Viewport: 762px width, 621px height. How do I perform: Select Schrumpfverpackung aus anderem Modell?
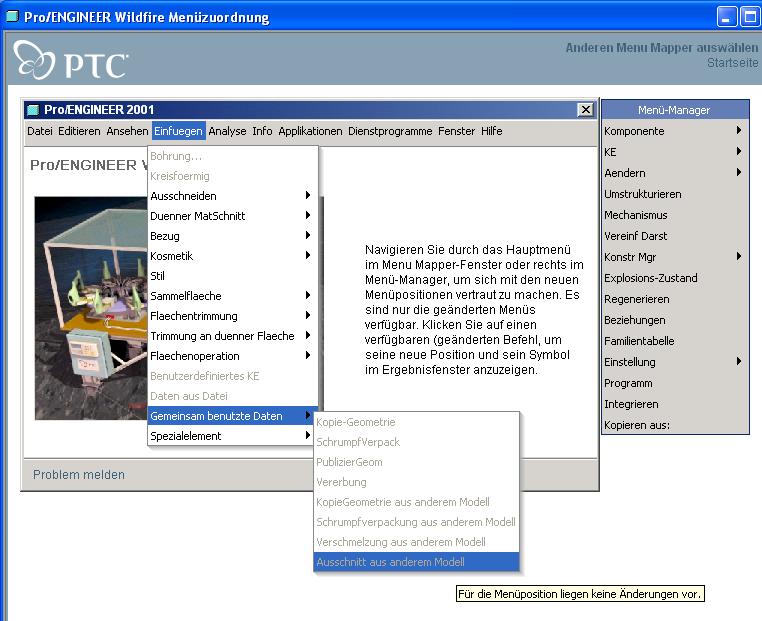[416, 522]
